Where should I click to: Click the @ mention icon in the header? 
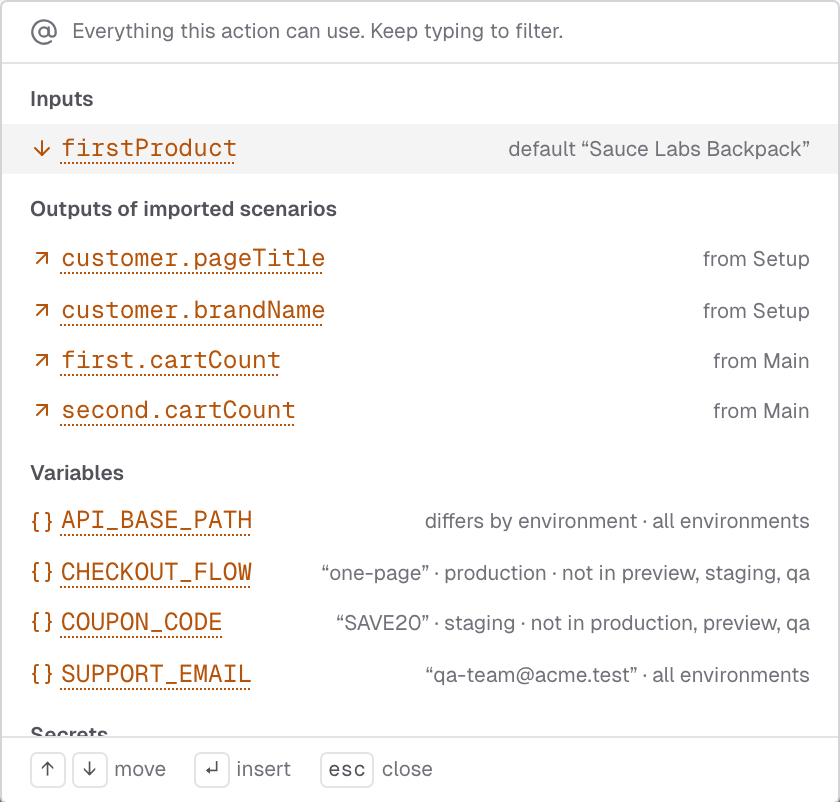[43, 32]
